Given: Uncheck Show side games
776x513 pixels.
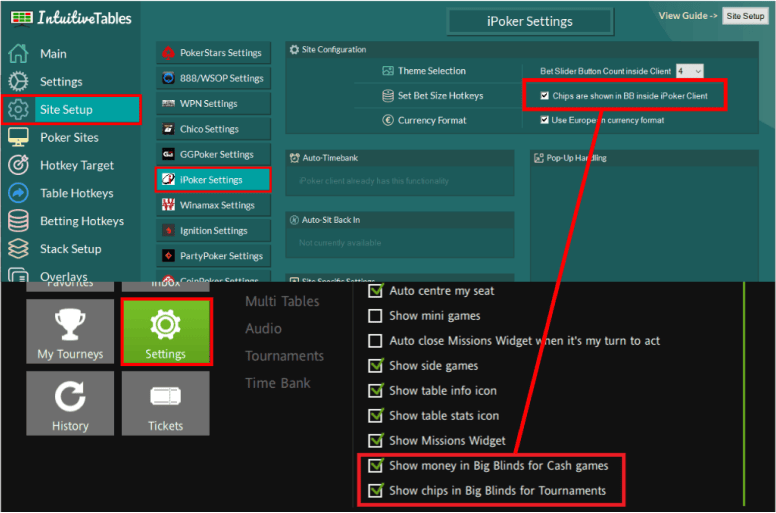Looking at the screenshot, I should [x=375, y=366].
